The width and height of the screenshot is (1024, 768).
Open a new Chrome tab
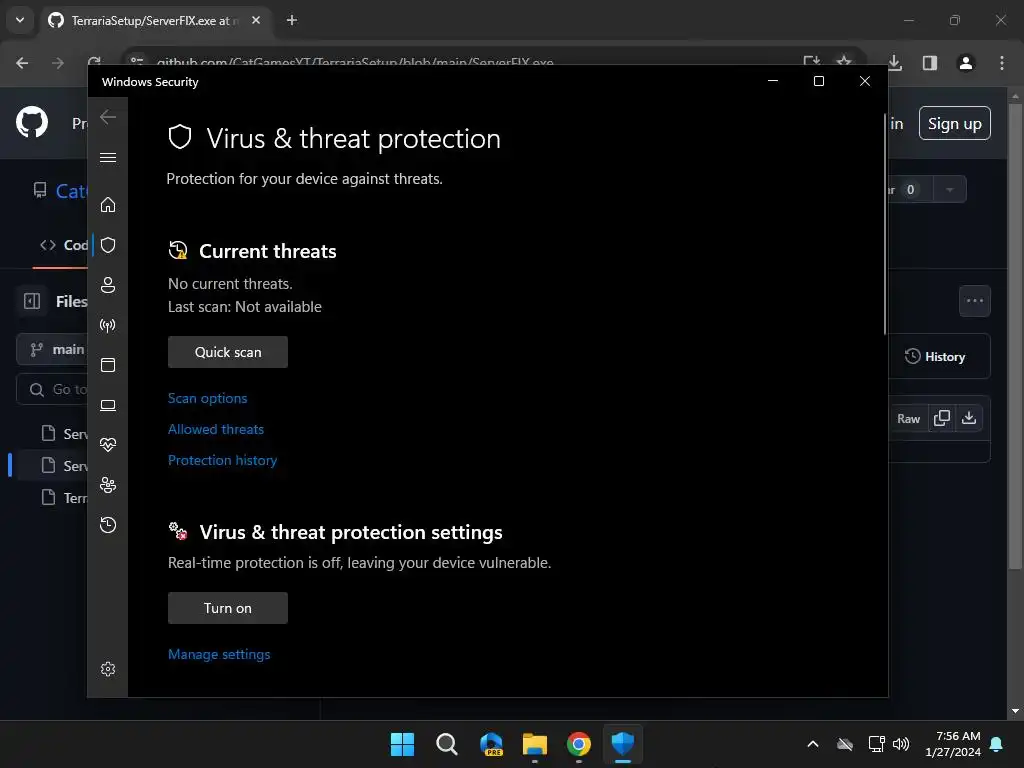pyautogui.click(x=292, y=20)
